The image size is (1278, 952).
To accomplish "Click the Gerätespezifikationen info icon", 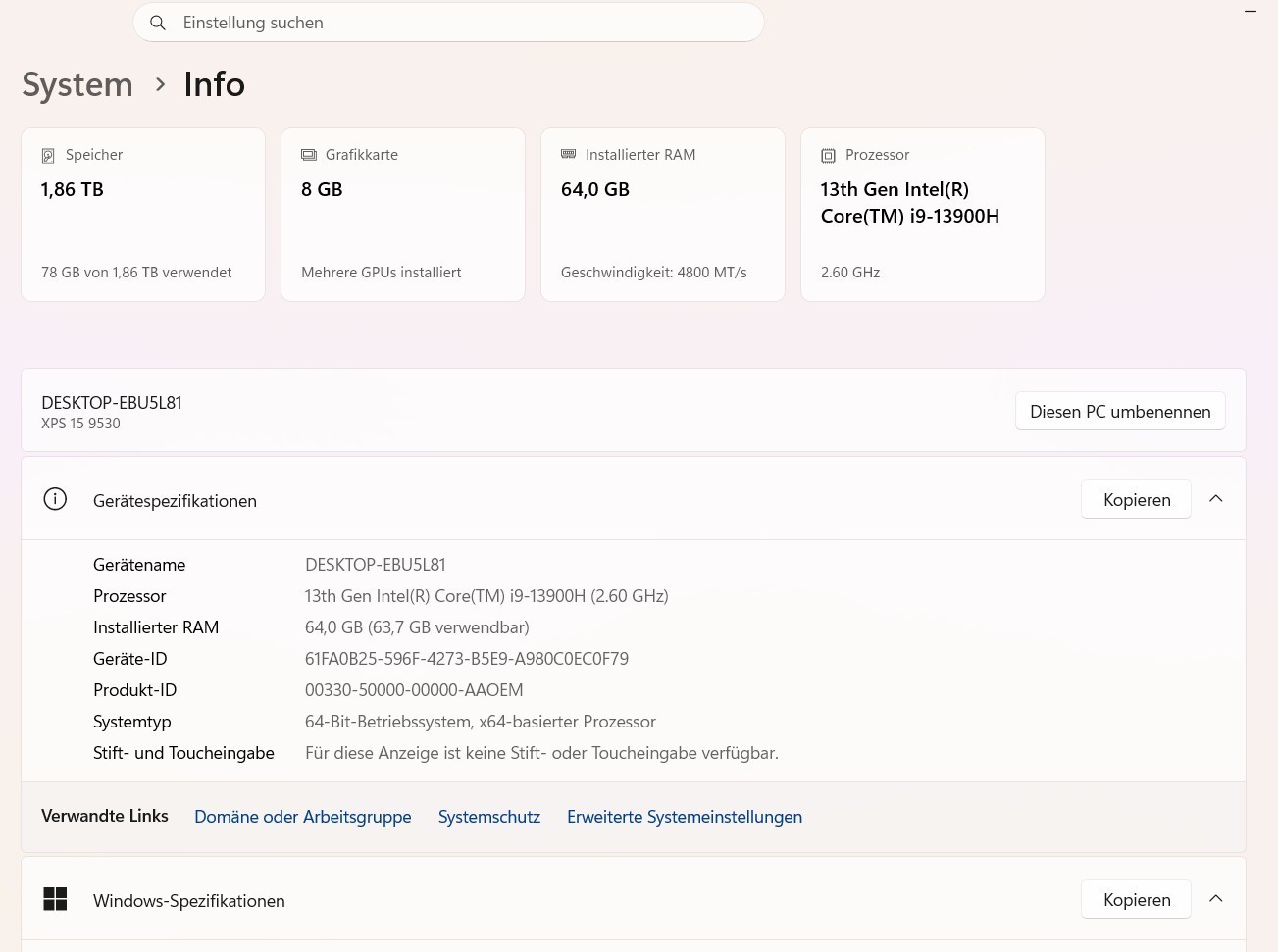I will point(55,499).
